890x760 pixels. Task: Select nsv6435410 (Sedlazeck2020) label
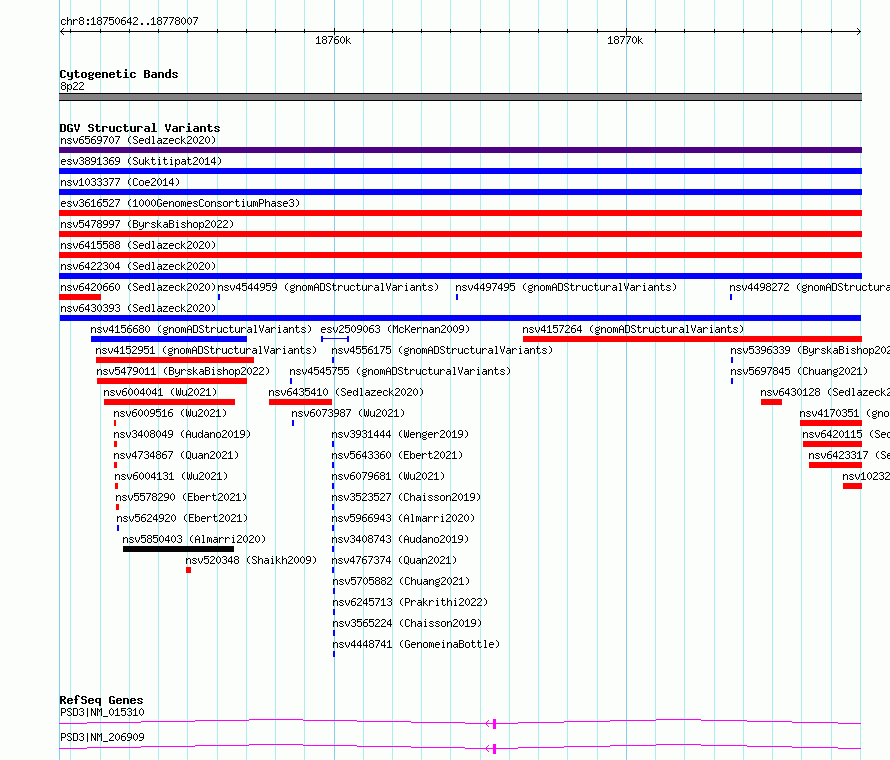(x=346, y=392)
